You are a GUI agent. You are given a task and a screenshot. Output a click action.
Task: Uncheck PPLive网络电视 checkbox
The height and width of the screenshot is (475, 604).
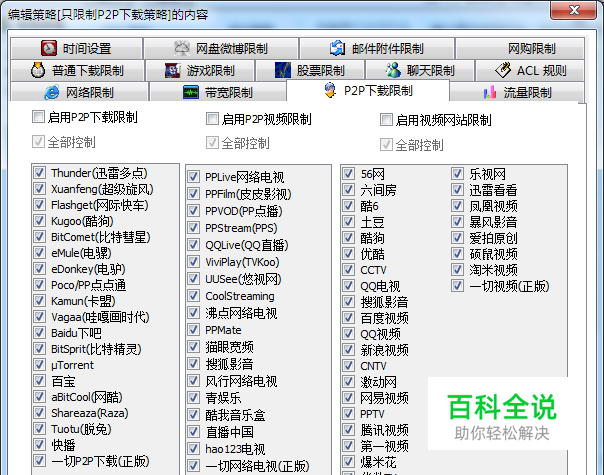pos(193,176)
